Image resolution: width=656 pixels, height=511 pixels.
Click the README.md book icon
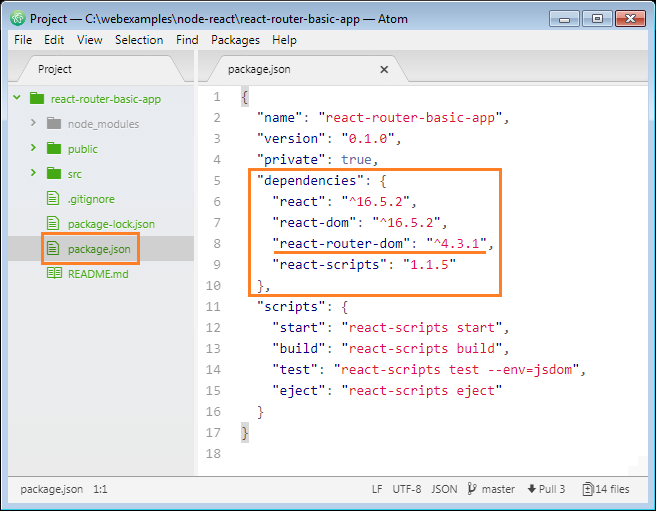(x=54, y=273)
